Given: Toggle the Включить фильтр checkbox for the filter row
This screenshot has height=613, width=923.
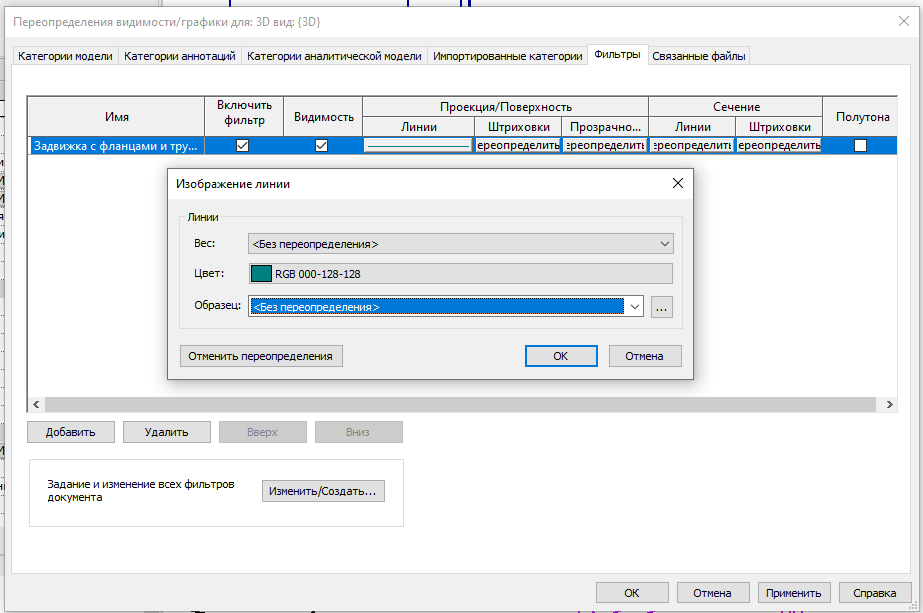Looking at the screenshot, I should click(x=241, y=144).
